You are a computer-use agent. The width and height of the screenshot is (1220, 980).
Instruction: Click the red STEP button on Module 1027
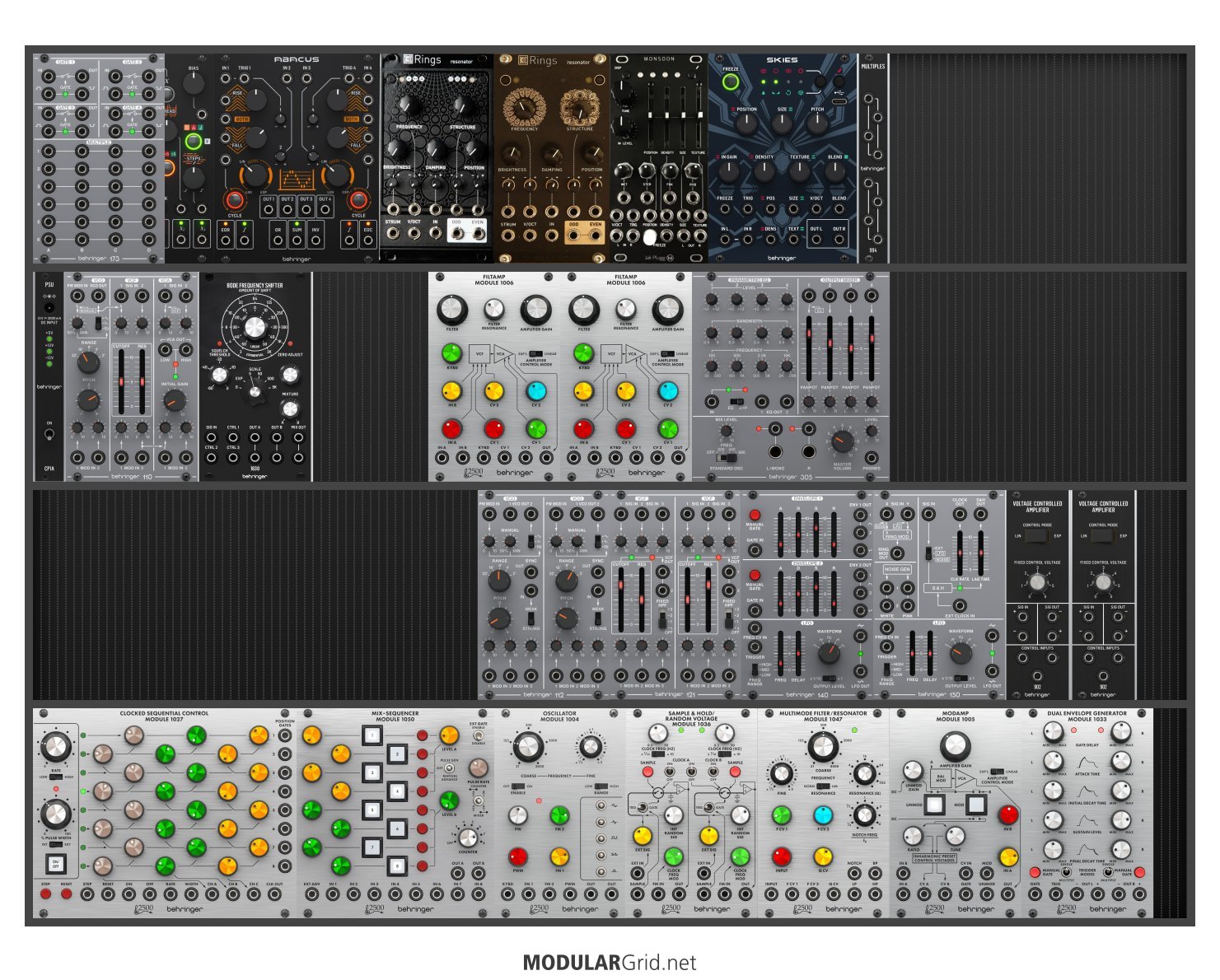tap(46, 894)
